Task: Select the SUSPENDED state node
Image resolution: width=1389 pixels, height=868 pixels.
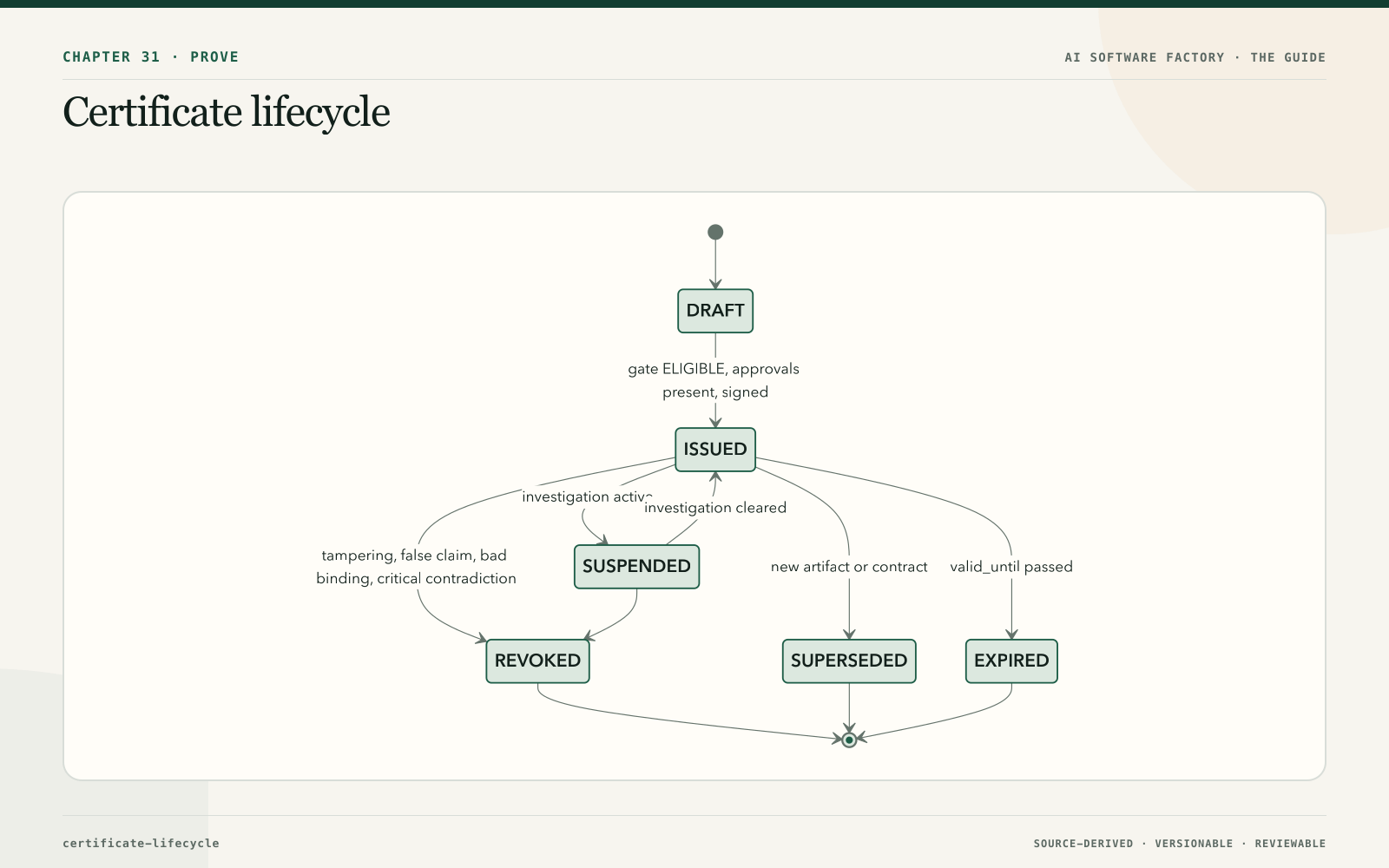Action: coord(636,567)
